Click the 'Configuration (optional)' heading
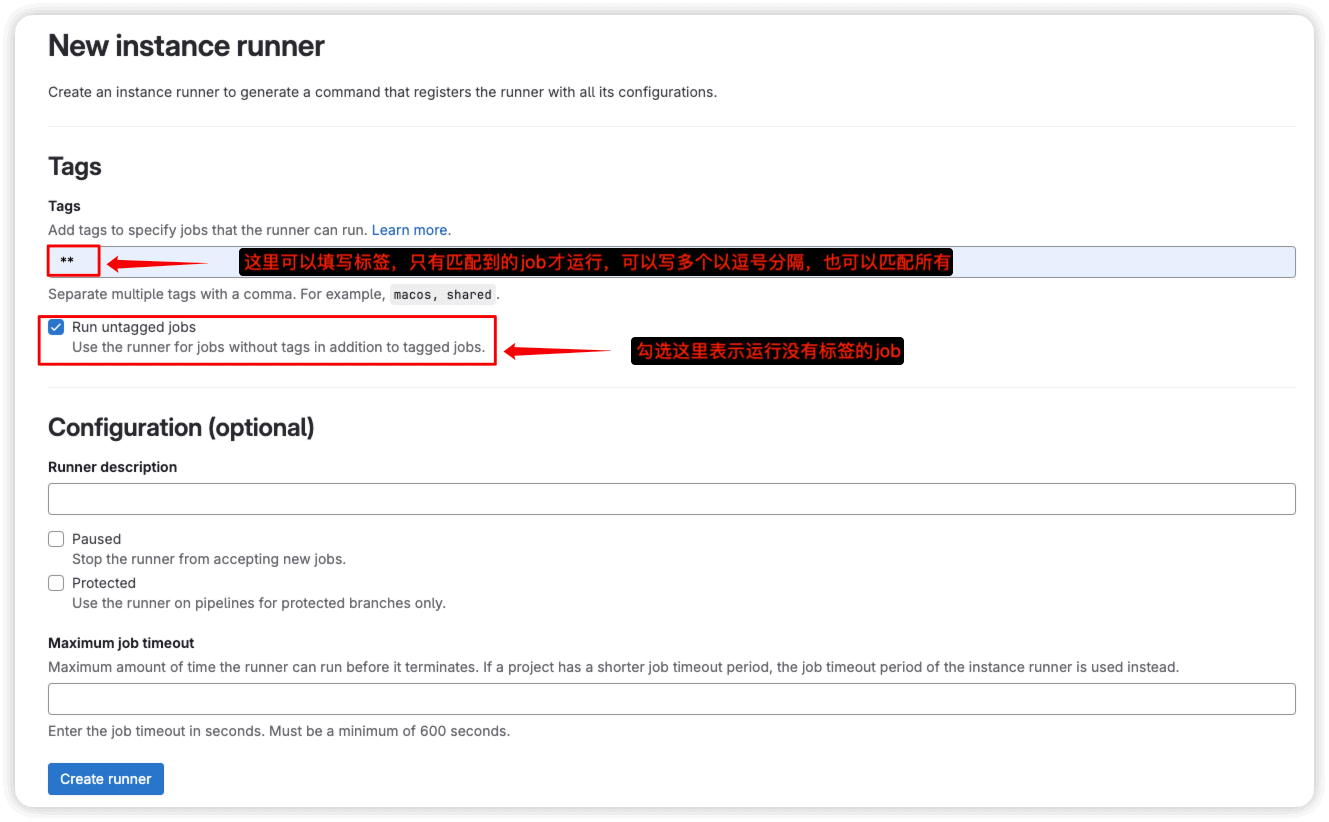The width and height of the screenshot is (1329, 822). tap(181, 428)
